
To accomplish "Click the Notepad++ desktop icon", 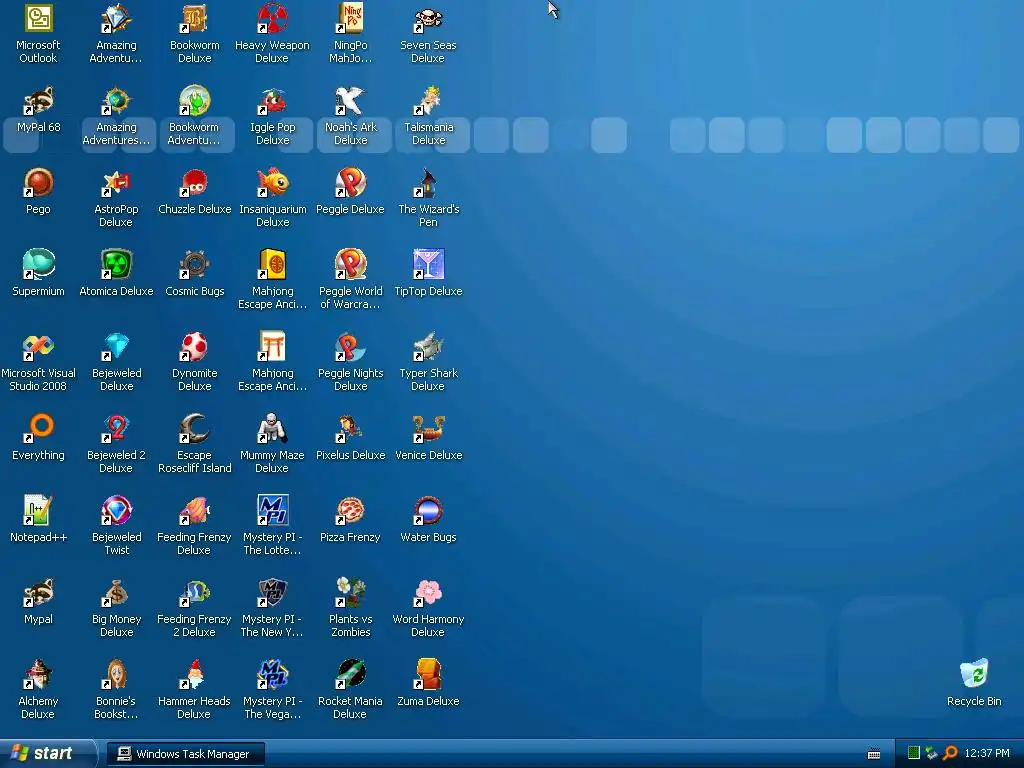I will pyautogui.click(x=39, y=511).
